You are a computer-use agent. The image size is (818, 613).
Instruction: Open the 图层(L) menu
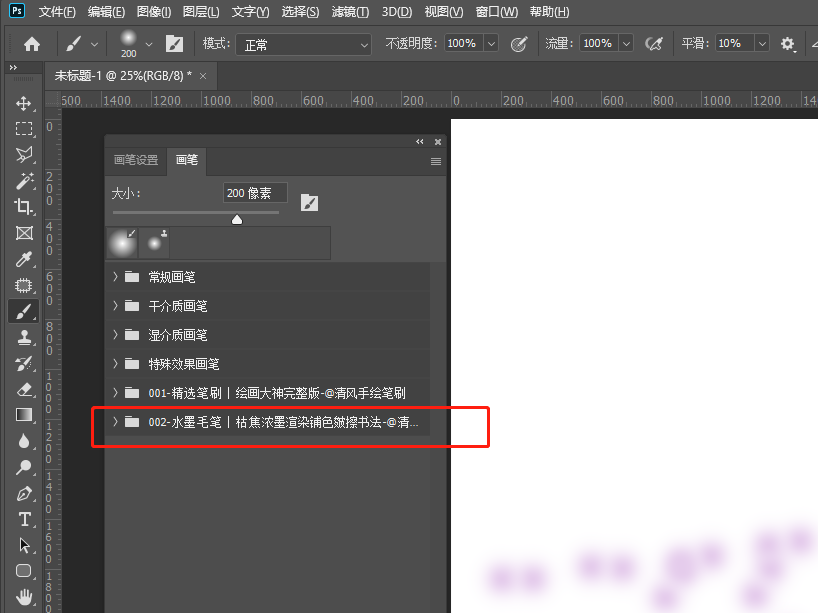201,11
